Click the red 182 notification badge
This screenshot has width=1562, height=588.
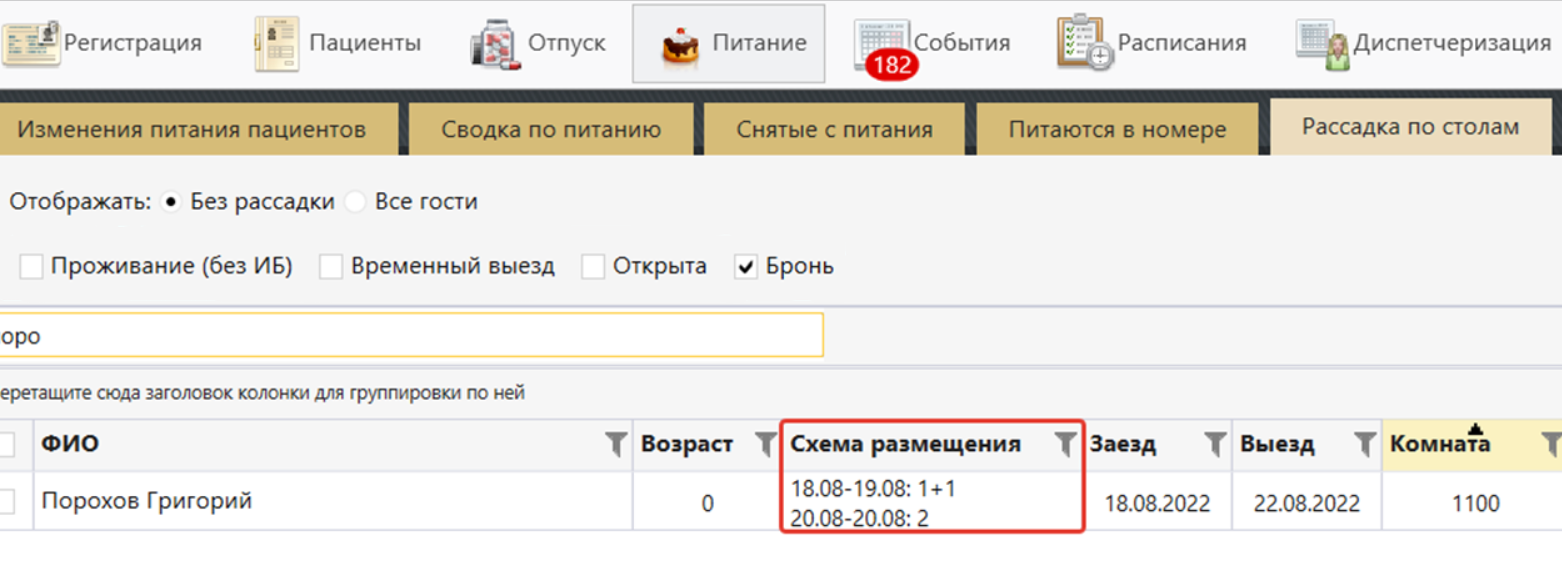891,66
